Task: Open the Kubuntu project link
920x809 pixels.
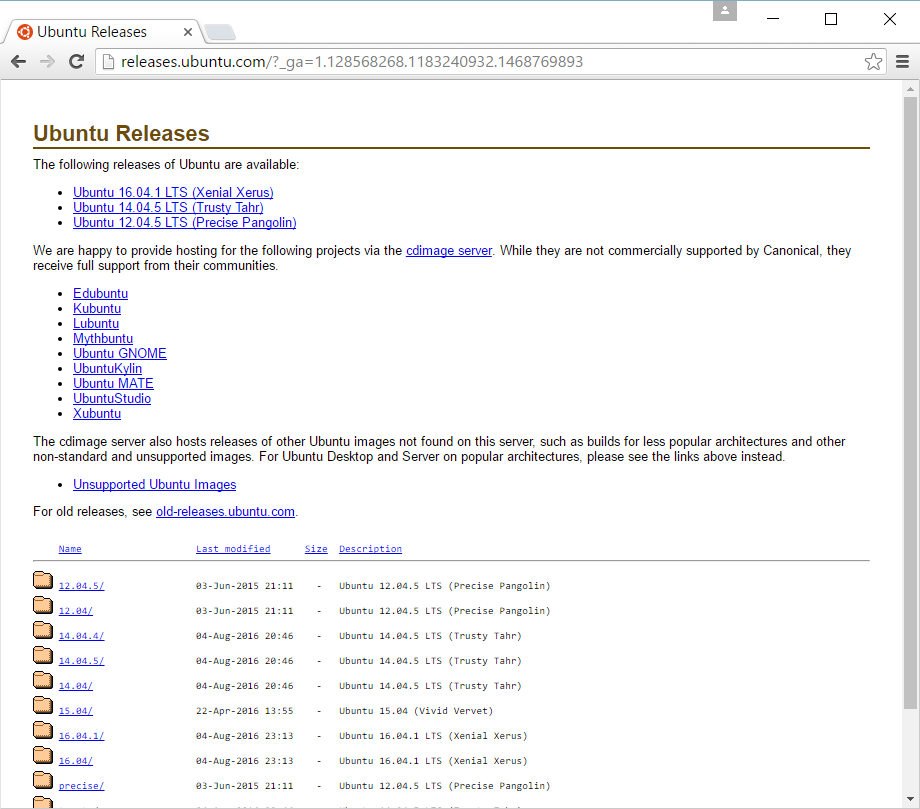Action: click(97, 309)
